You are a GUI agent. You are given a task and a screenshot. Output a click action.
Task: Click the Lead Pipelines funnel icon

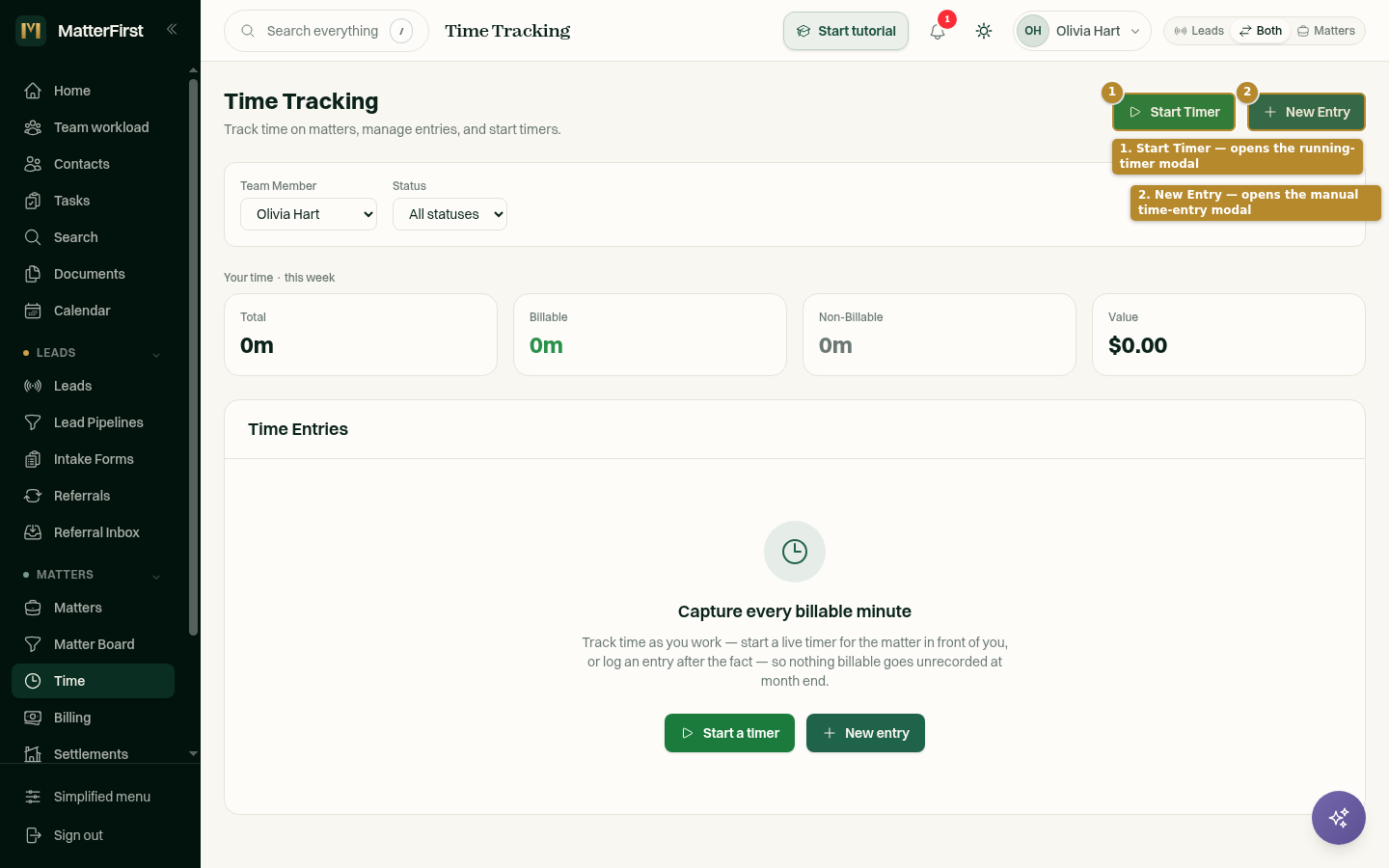(x=33, y=422)
